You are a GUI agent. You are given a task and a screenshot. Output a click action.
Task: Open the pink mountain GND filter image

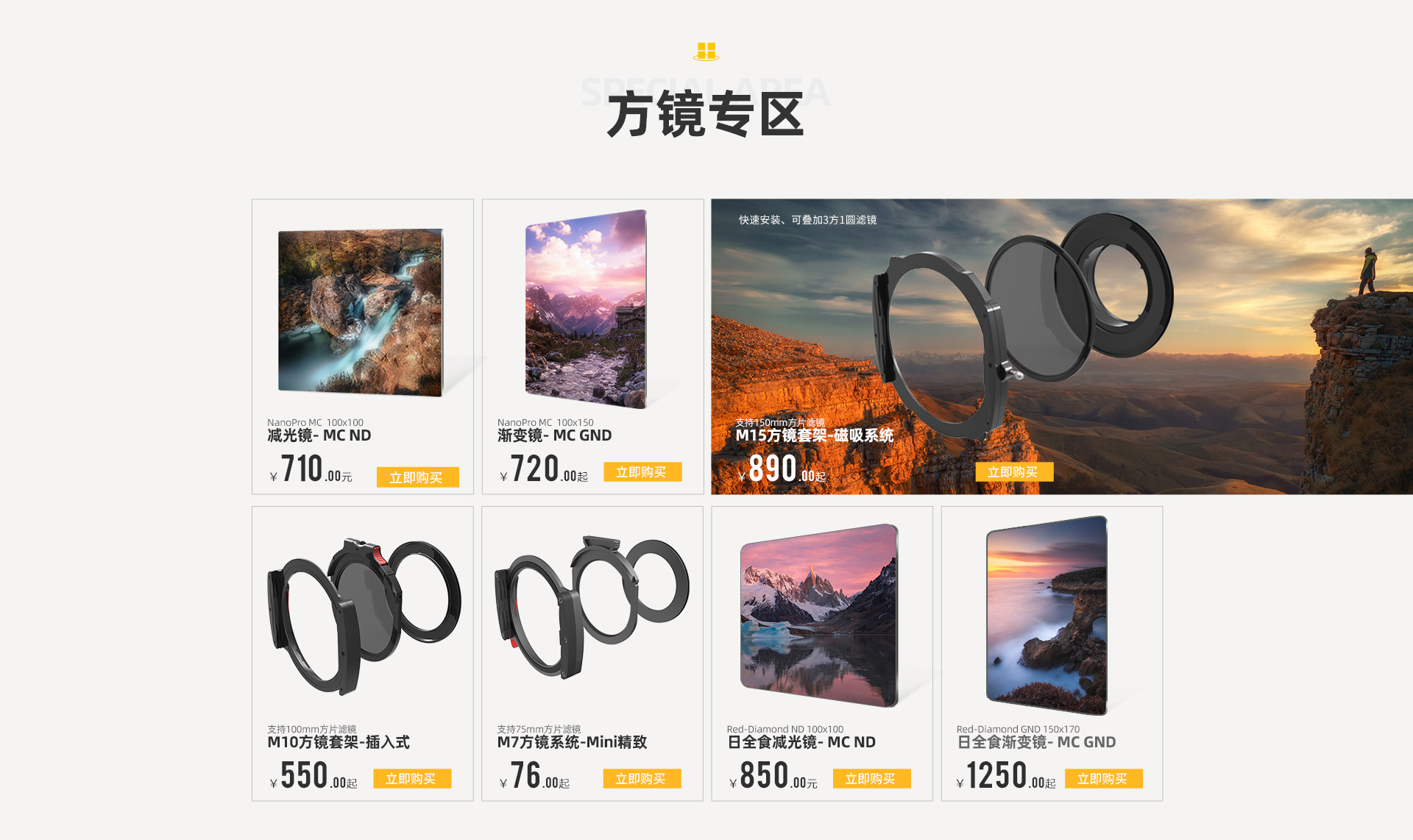[586, 309]
